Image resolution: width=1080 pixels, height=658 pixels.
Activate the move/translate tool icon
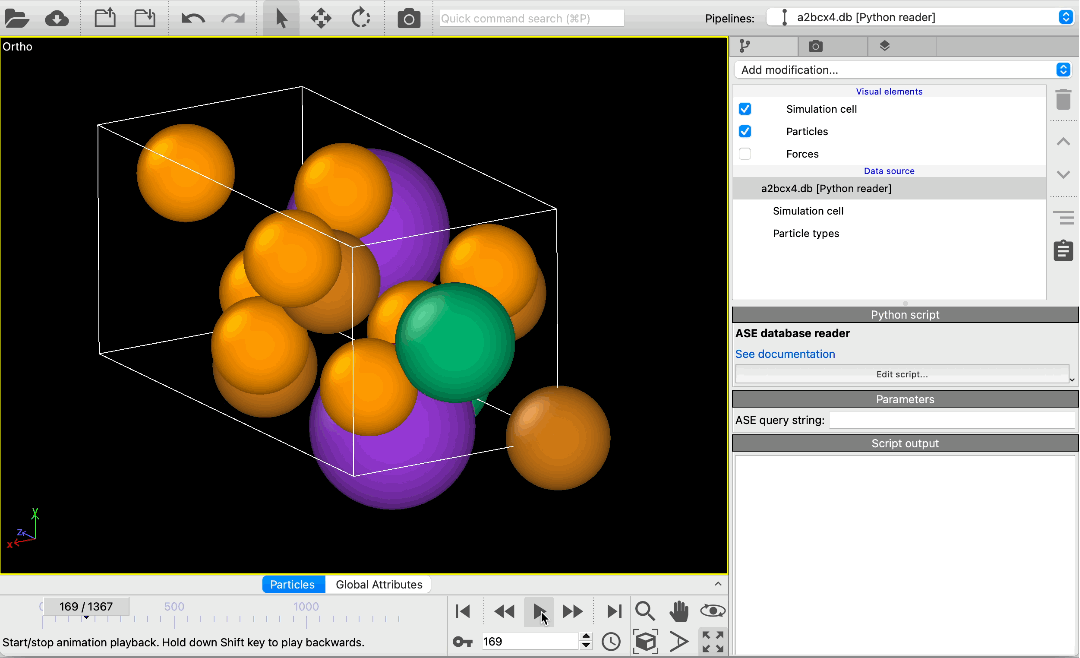(321, 18)
